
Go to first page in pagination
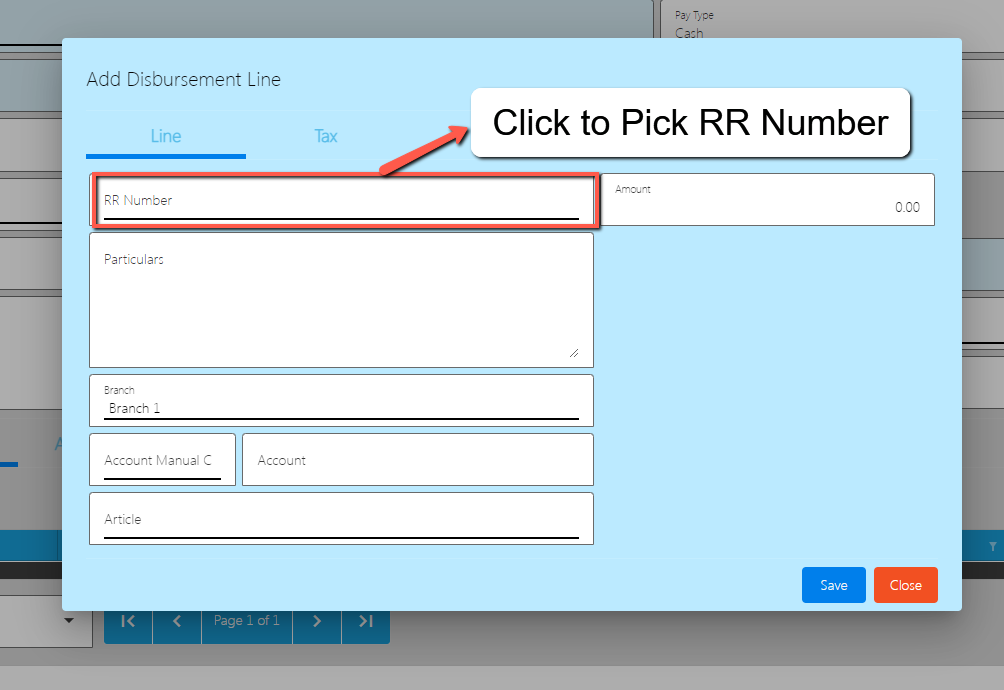(128, 621)
